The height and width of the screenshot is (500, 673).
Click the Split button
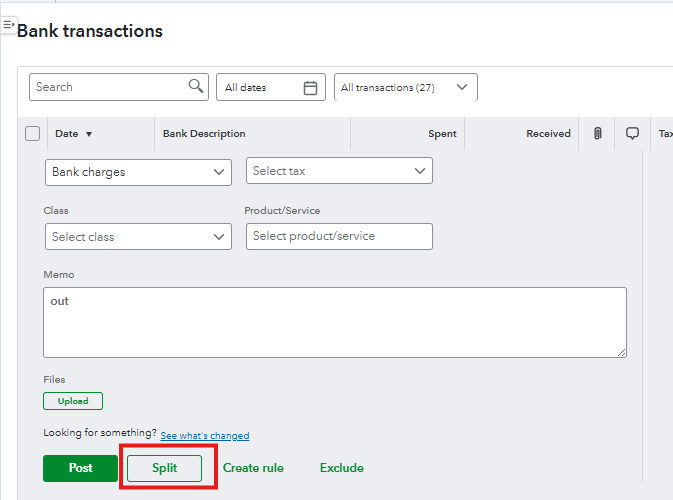click(164, 468)
